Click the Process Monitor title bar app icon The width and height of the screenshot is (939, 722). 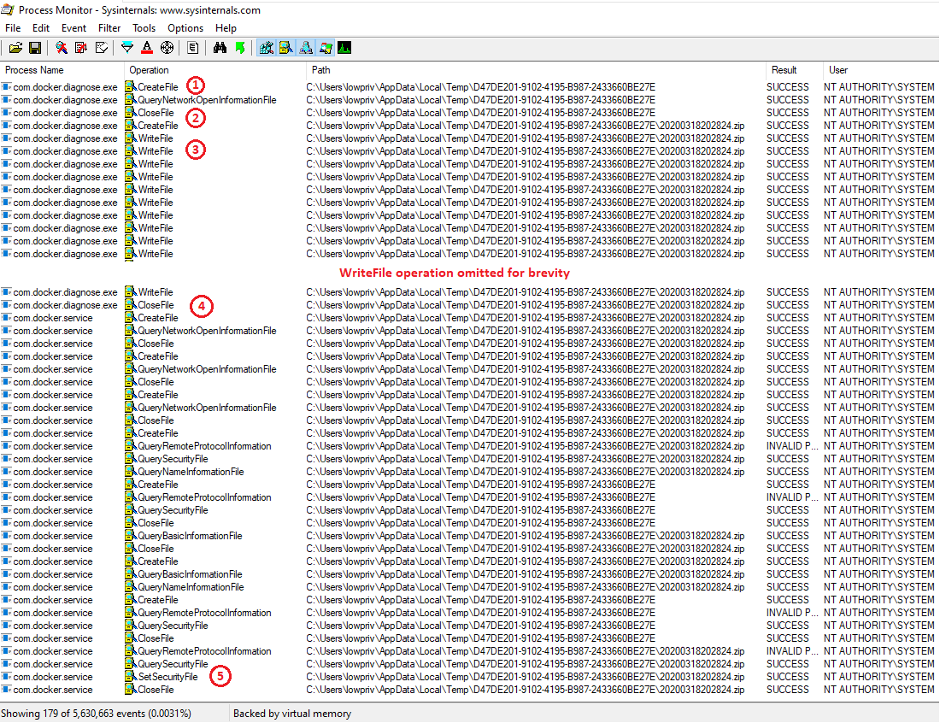[7, 10]
